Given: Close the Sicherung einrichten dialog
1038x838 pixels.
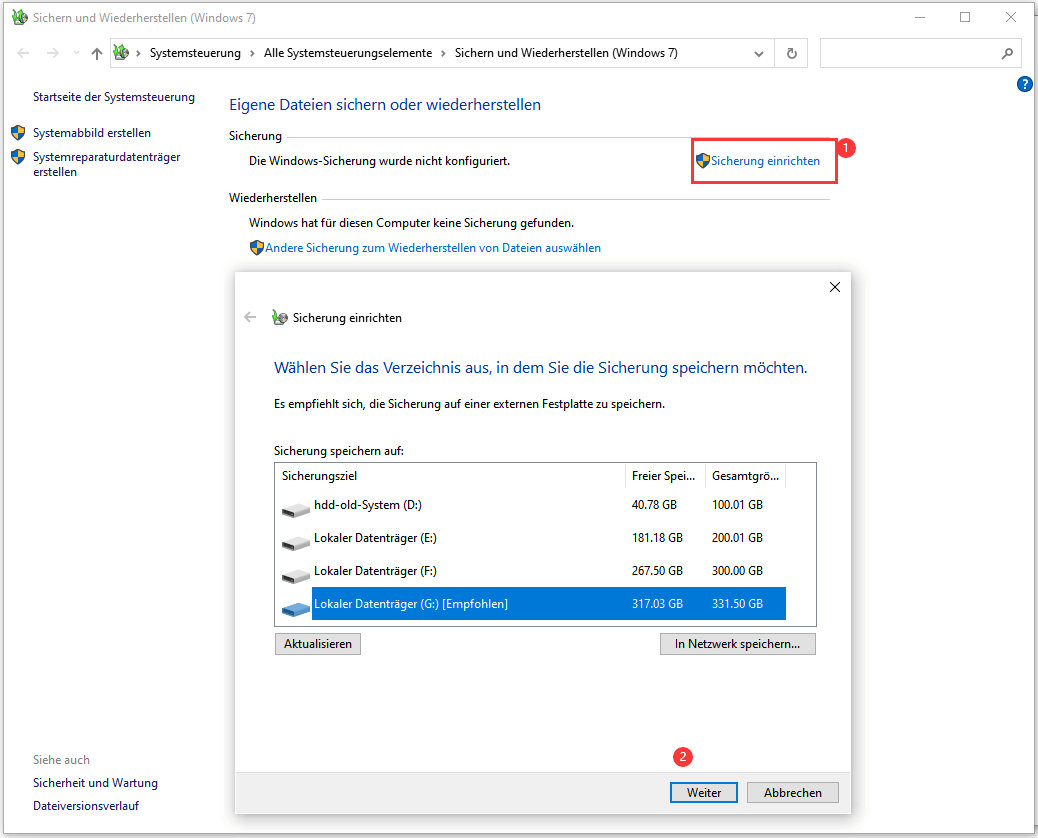Looking at the screenshot, I should pos(835,287).
